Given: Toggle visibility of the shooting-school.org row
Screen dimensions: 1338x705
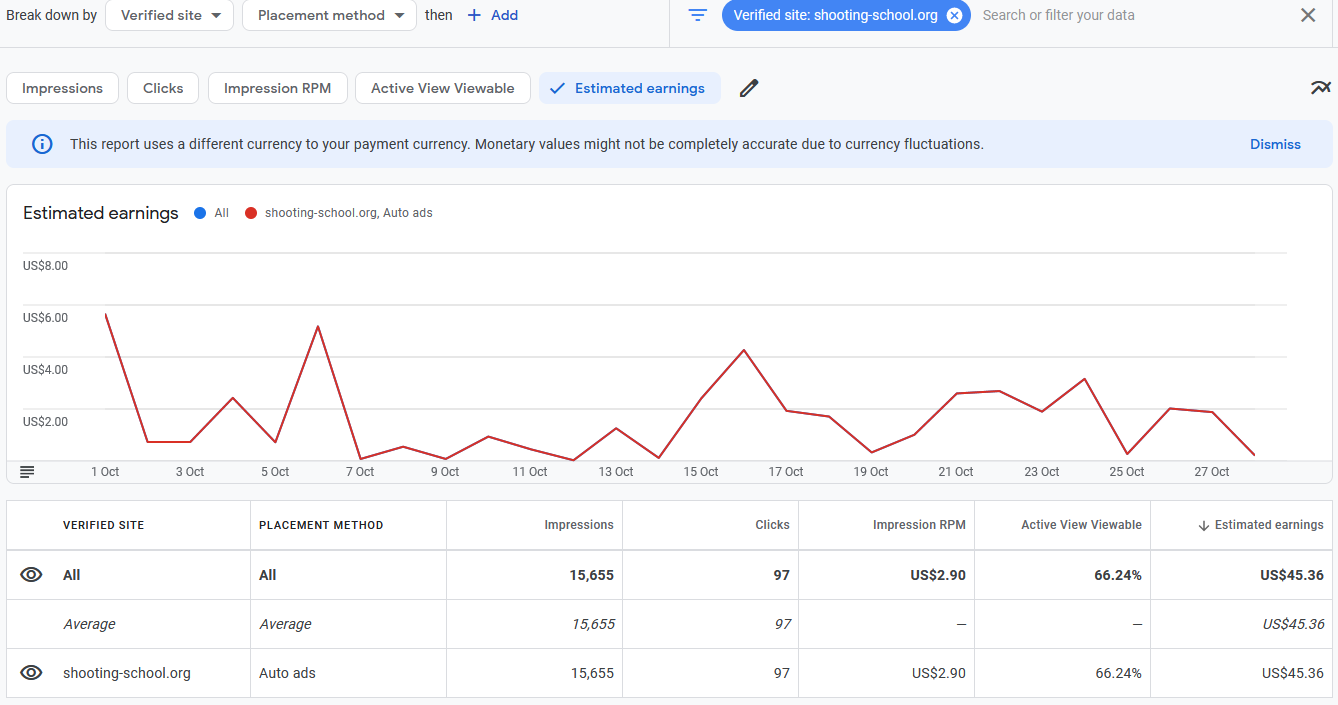Looking at the screenshot, I should point(32,673).
